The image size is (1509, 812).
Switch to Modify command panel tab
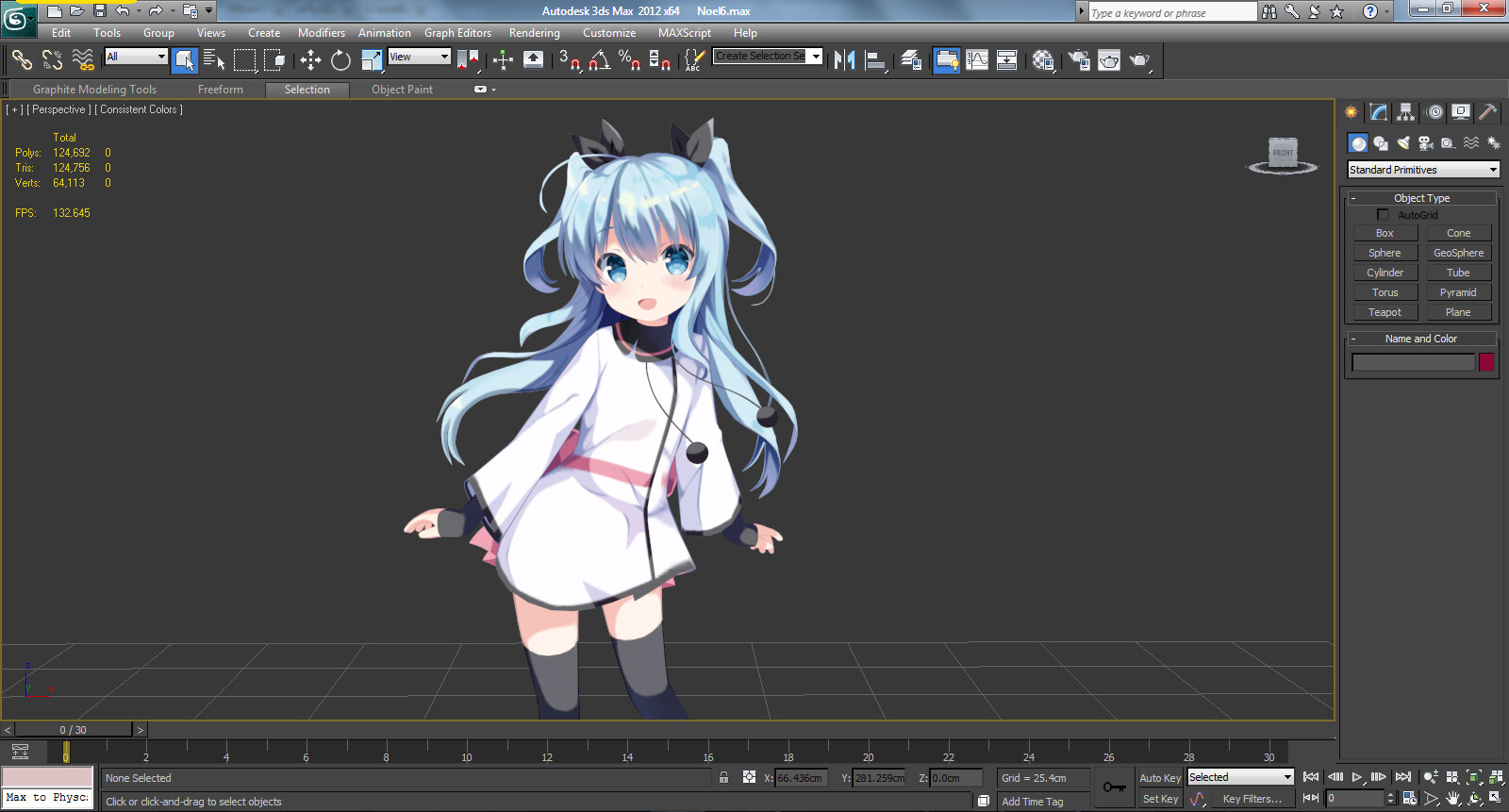pyautogui.click(x=1379, y=112)
